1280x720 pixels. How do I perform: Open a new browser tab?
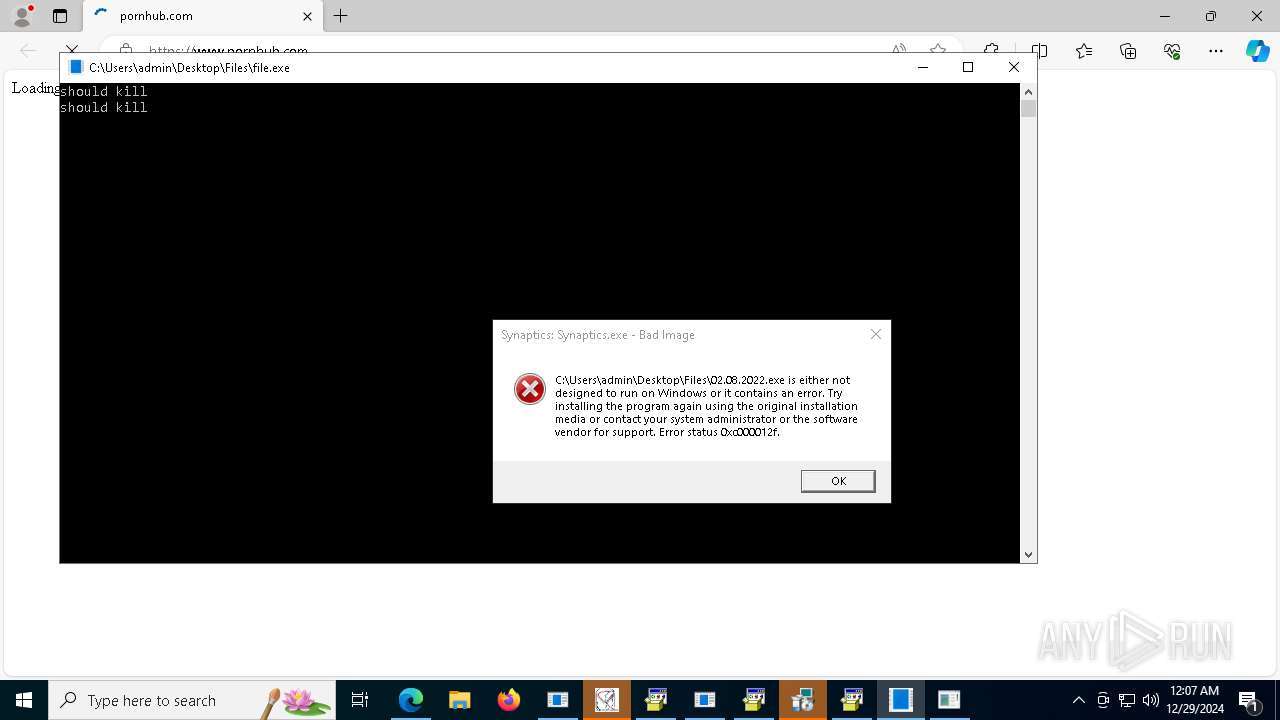341,16
